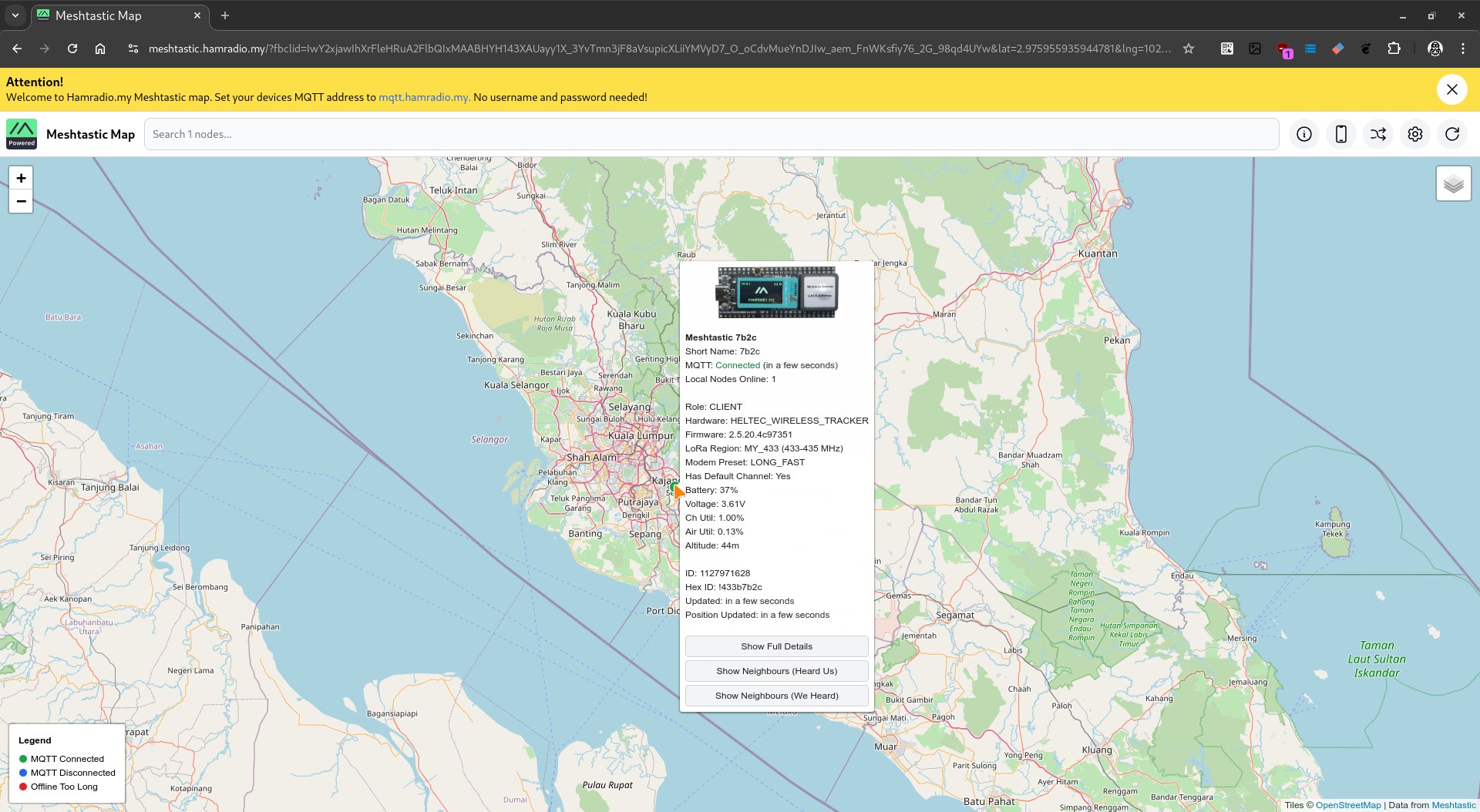Click the Meshtastic Map title text
This screenshot has width=1480, height=812.
pos(90,134)
